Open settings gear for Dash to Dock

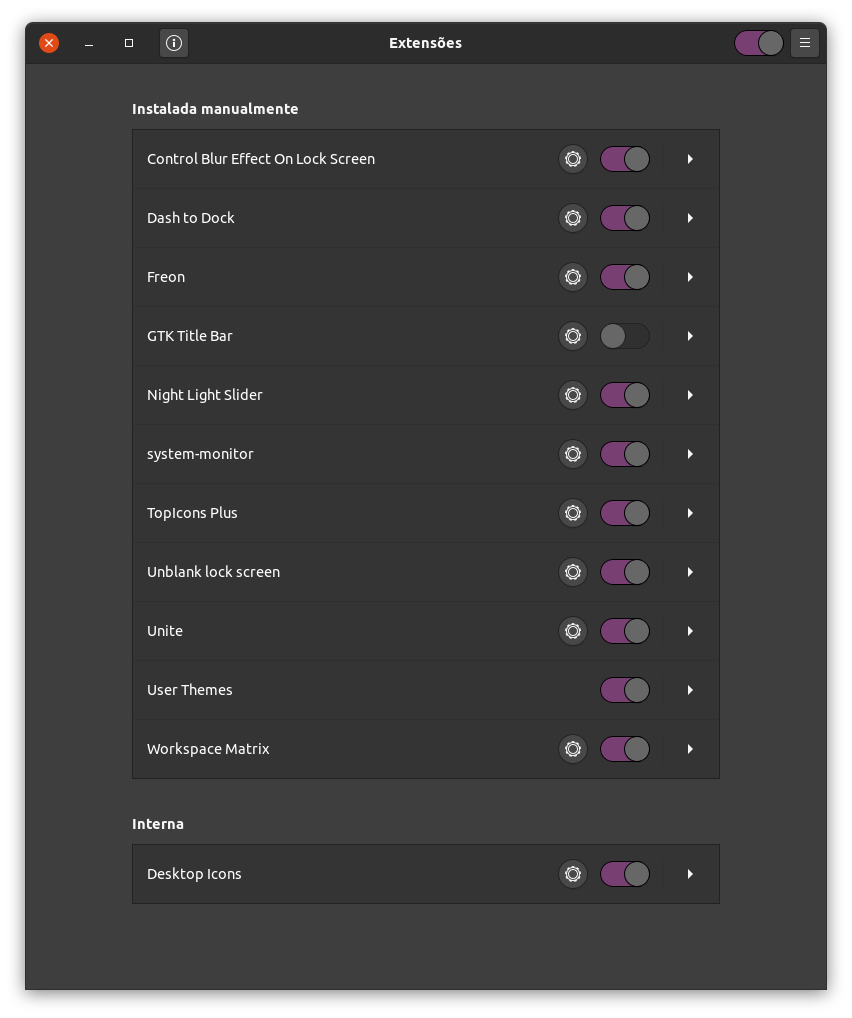pos(573,218)
